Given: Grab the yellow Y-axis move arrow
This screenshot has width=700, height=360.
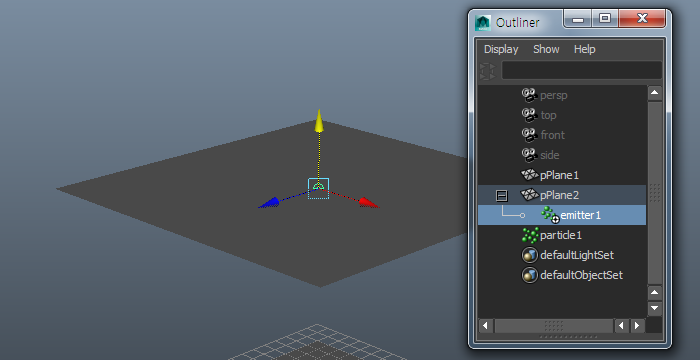Looking at the screenshot, I should [x=319, y=121].
